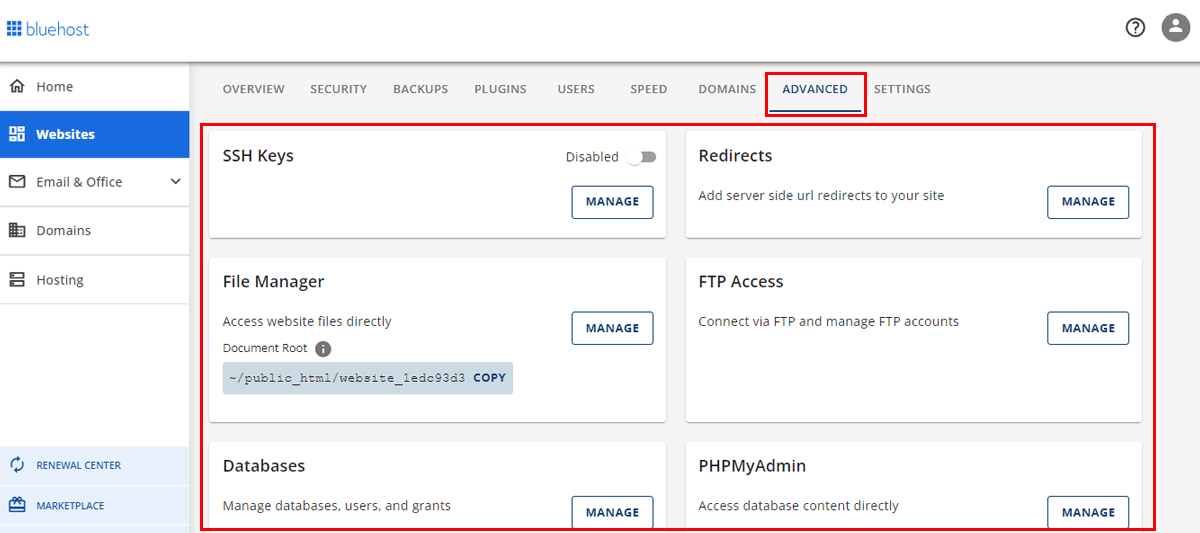Click the Domains building icon
The width and height of the screenshot is (1200, 533).
17,230
